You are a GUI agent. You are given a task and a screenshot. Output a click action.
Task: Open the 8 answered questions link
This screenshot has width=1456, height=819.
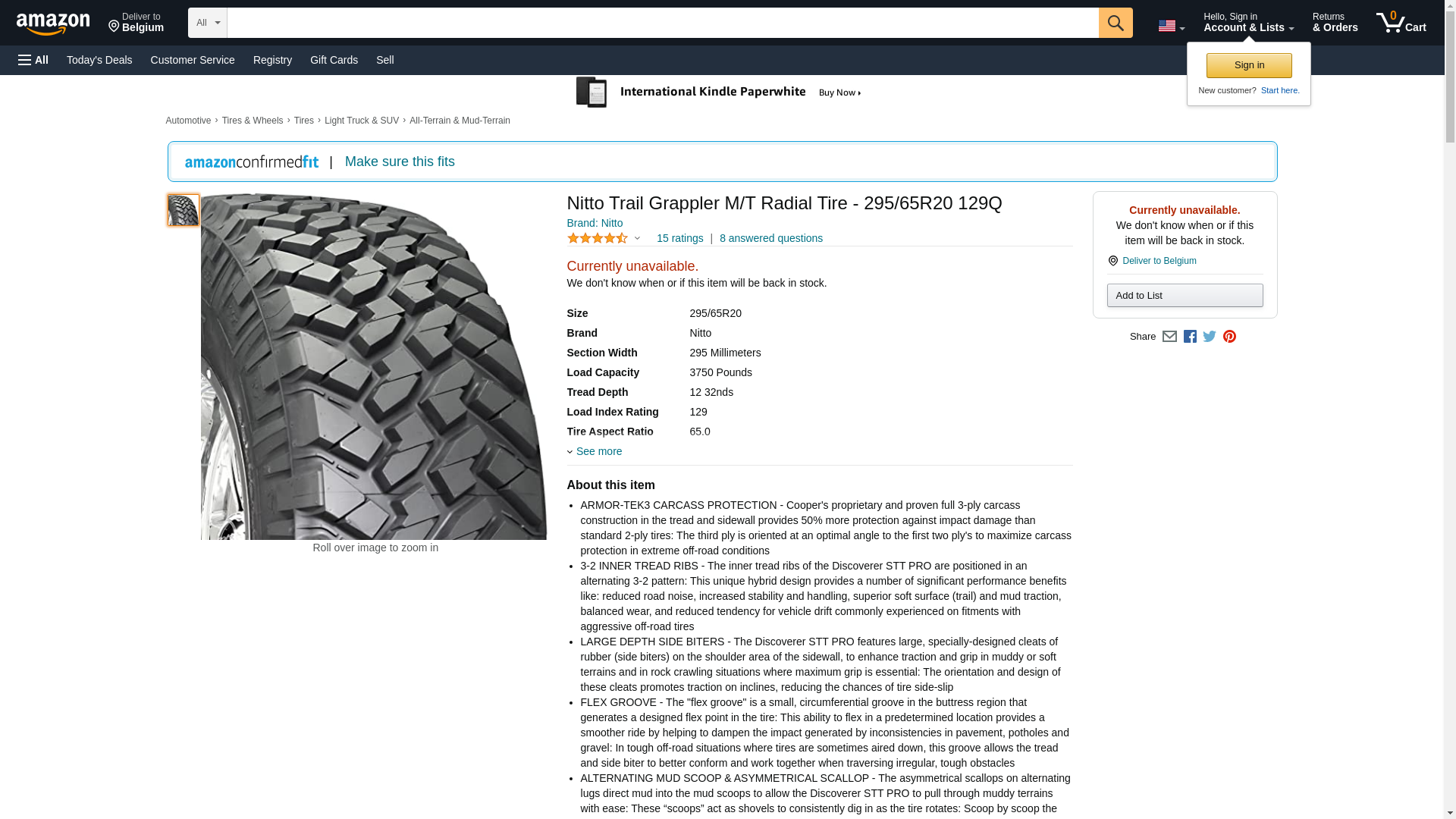click(x=770, y=238)
